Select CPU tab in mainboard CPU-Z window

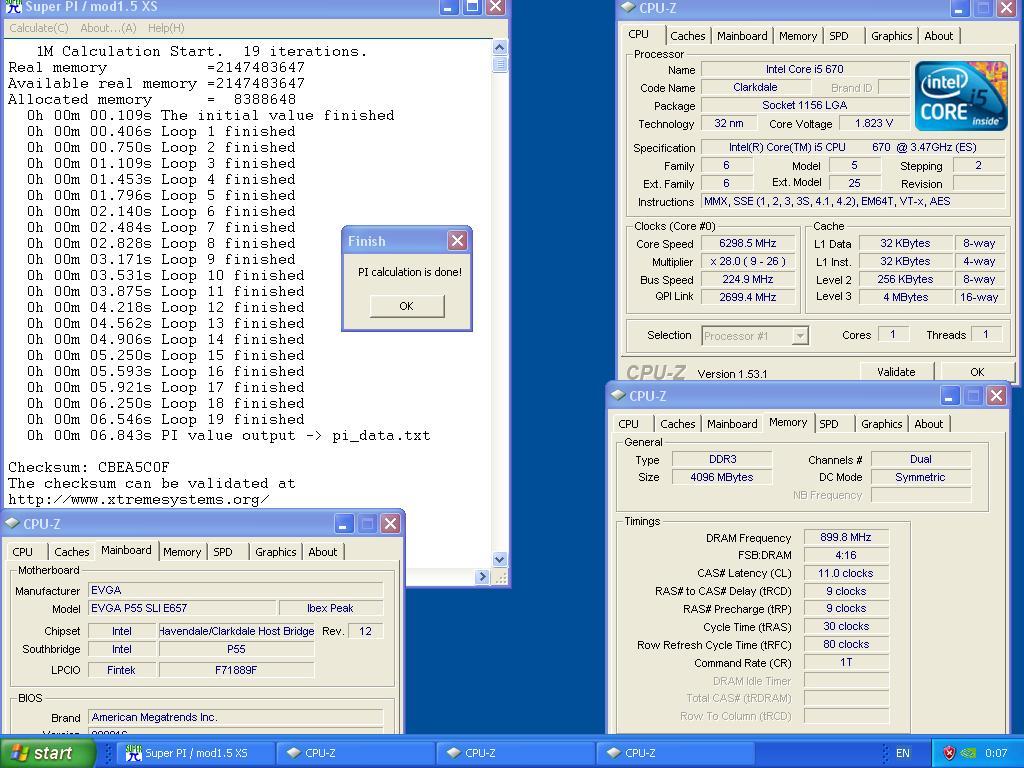[22, 552]
